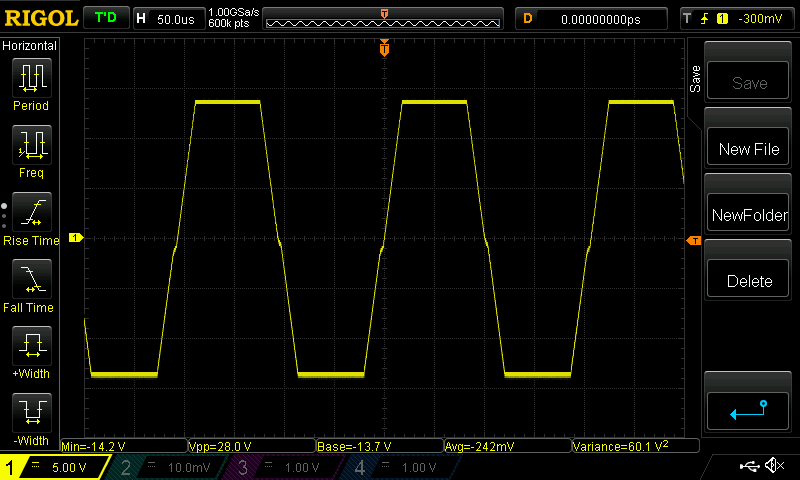Click the trigger level marker on right edge
This screenshot has height=480, width=800.
point(692,241)
